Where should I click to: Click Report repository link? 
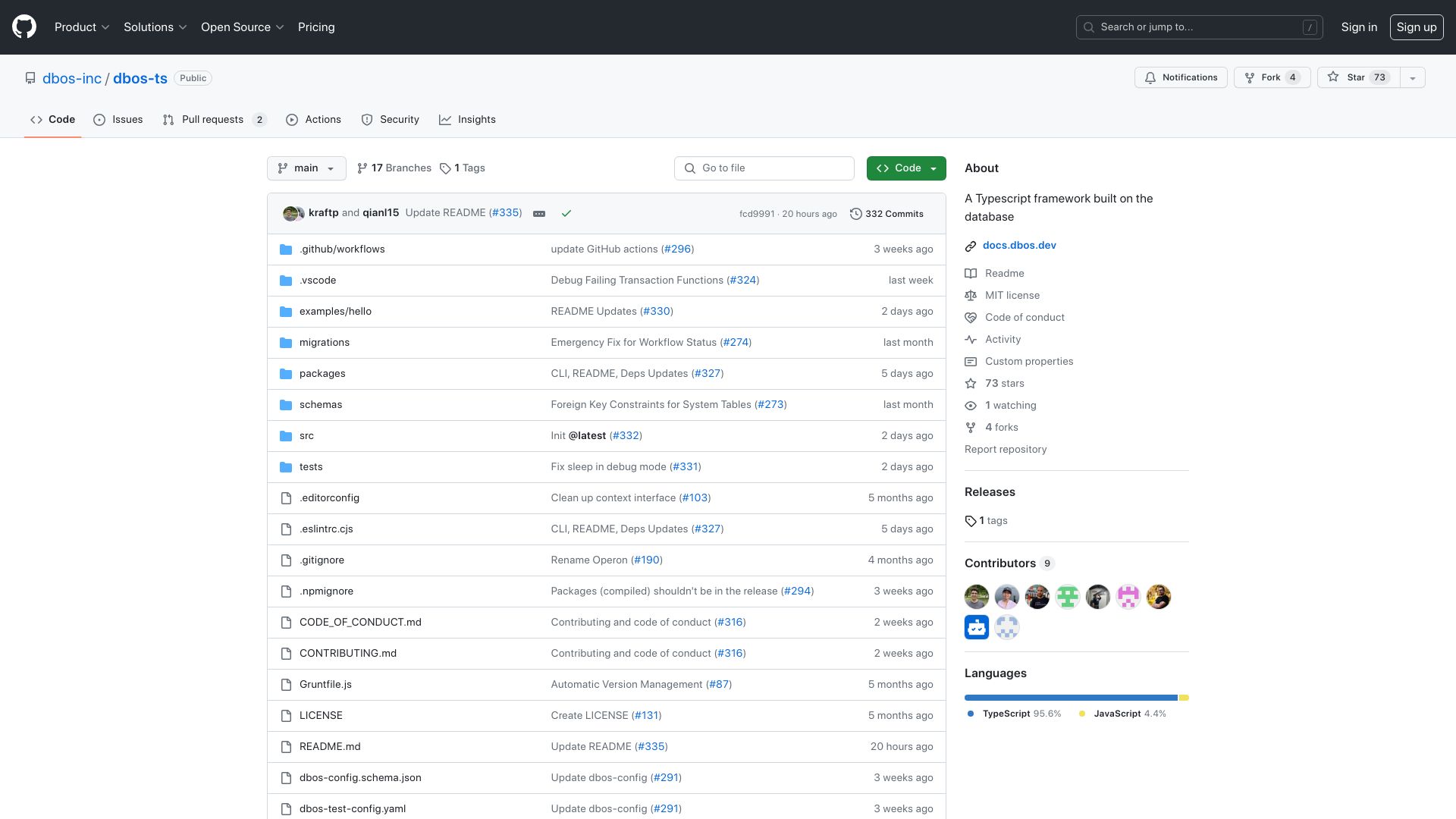[1006, 450]
